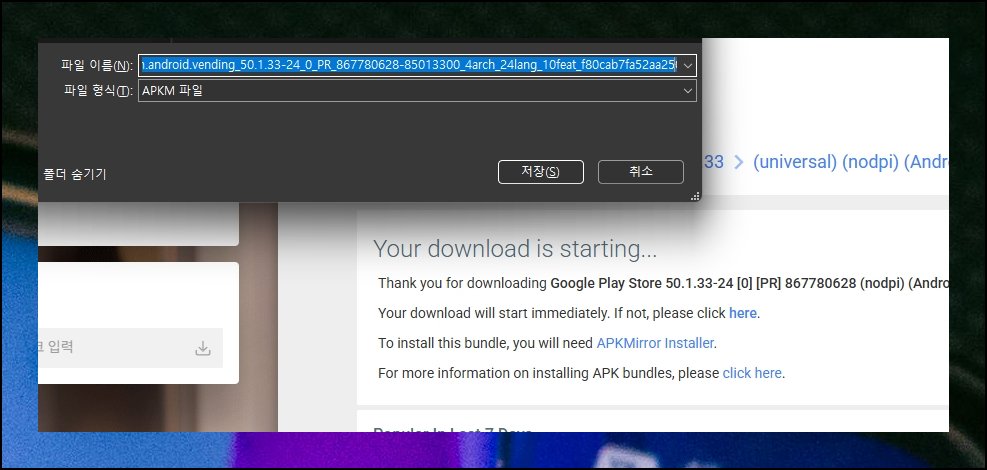The image size is (987, 470).
Task: Click the '파일 이름(N):' label
Action: 97,65
